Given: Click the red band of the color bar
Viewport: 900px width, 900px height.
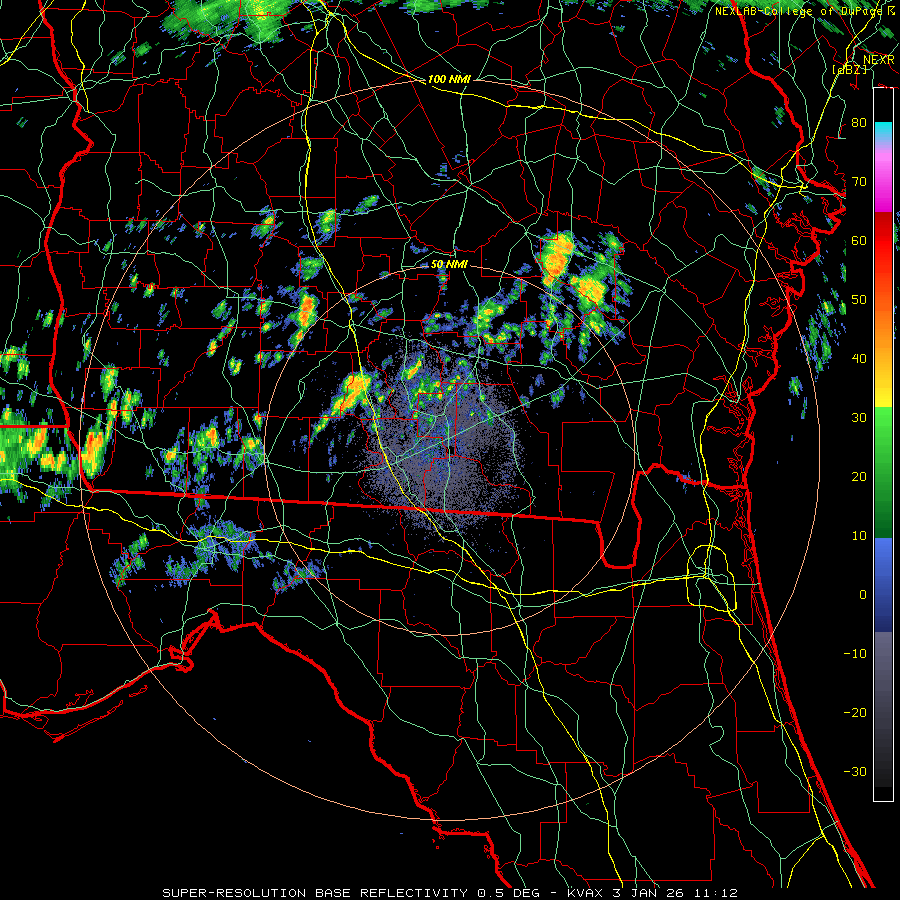Looking at the screenshot, I should coord(883,241).
